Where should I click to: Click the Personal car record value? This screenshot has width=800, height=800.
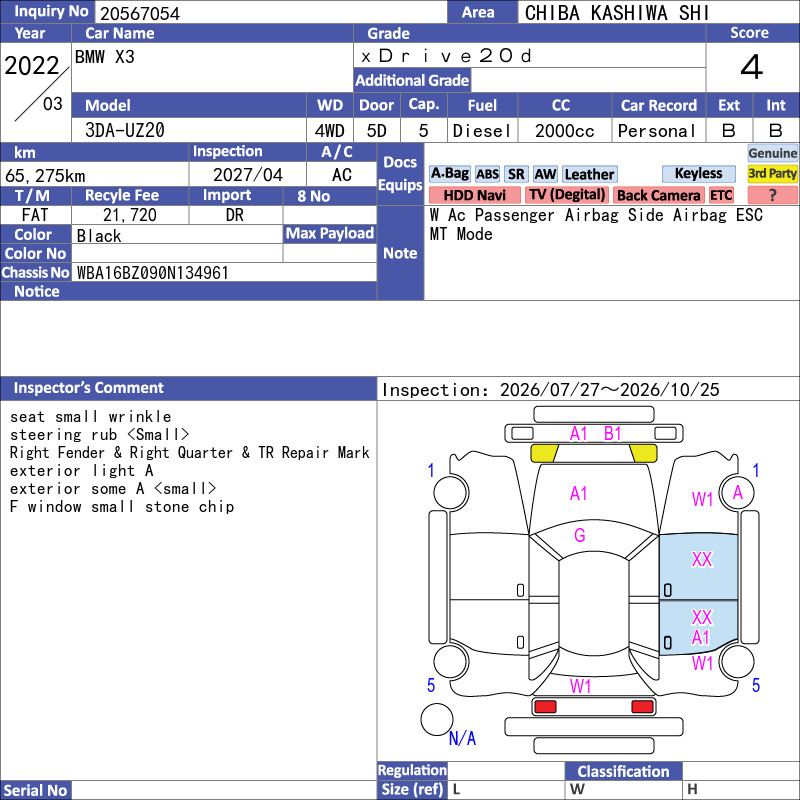click(x=657, y=131)
